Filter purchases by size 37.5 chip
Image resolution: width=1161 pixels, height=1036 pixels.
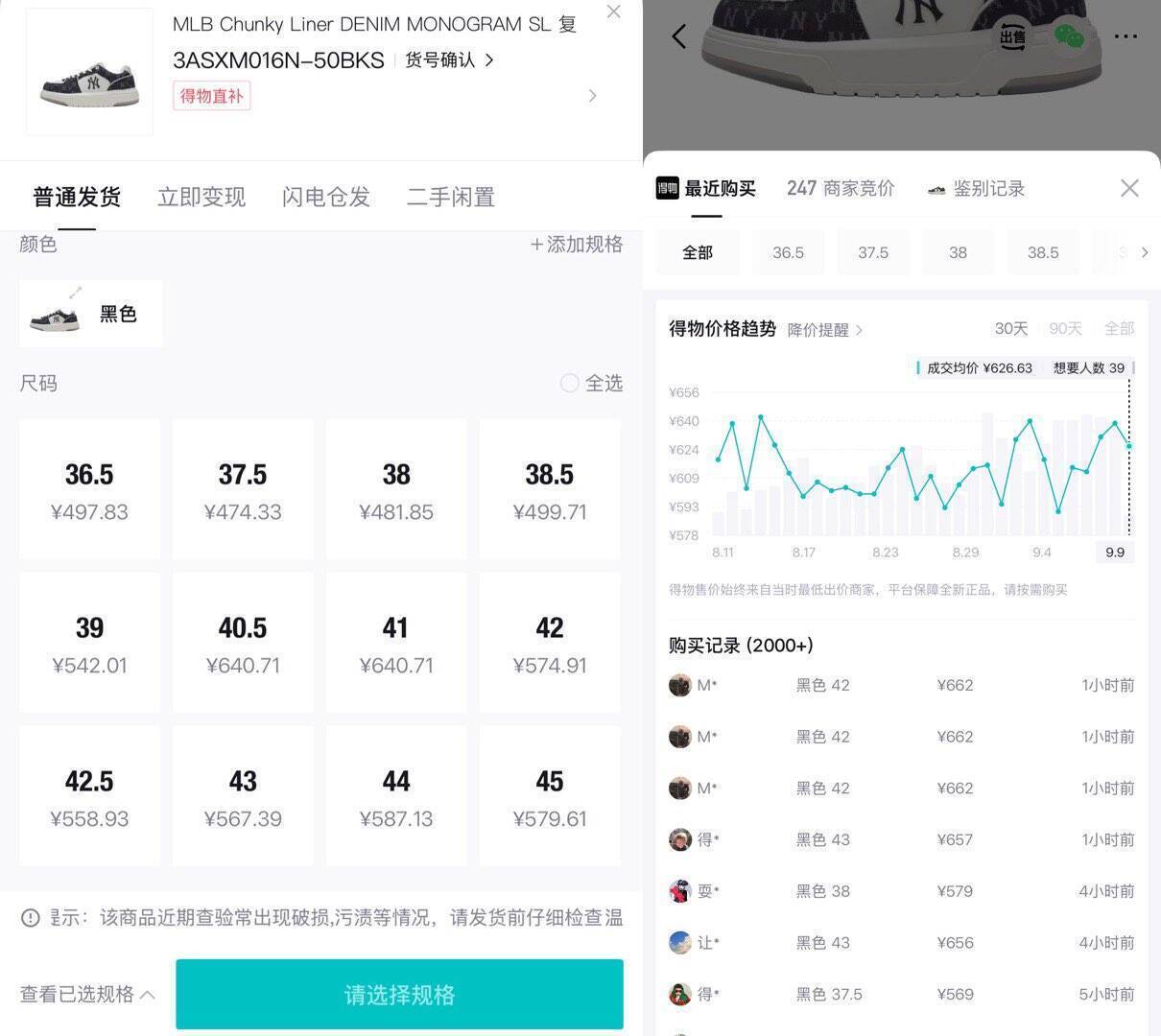click(873, 252)
